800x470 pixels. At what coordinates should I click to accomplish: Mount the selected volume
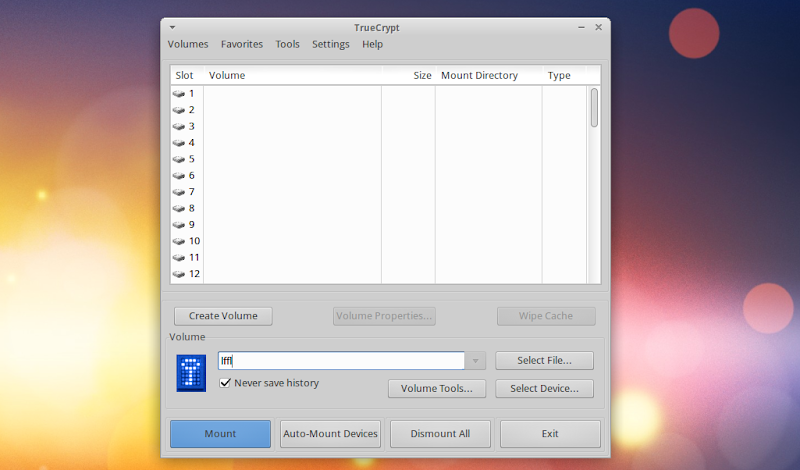coord(220,434)
